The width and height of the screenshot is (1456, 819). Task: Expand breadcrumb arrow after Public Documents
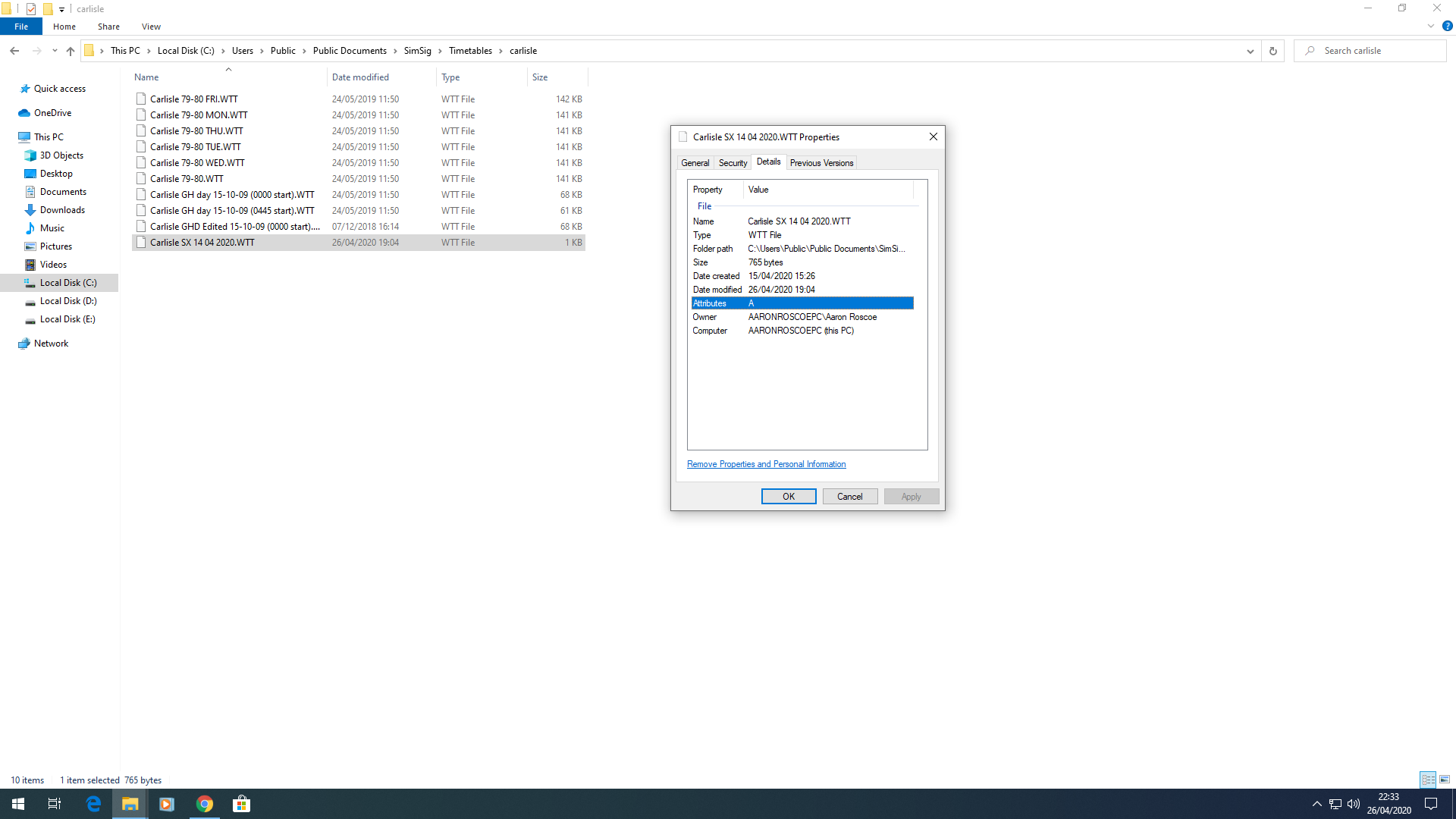(395, 51)
